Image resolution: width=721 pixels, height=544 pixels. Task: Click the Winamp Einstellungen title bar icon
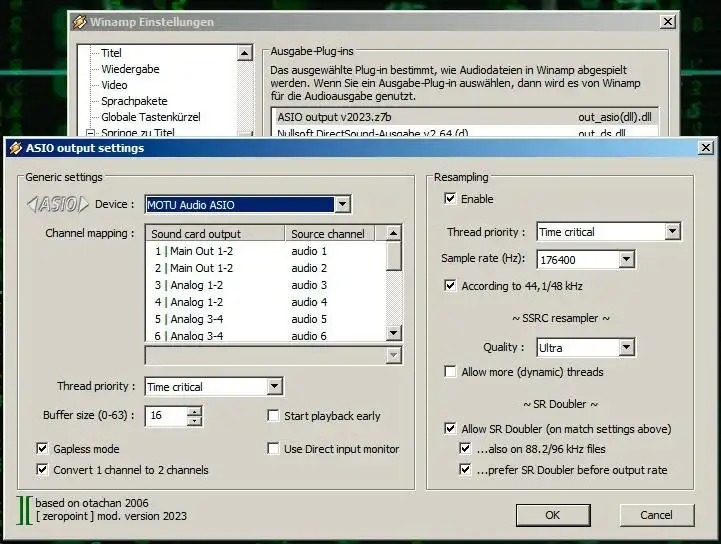[80, 22]
